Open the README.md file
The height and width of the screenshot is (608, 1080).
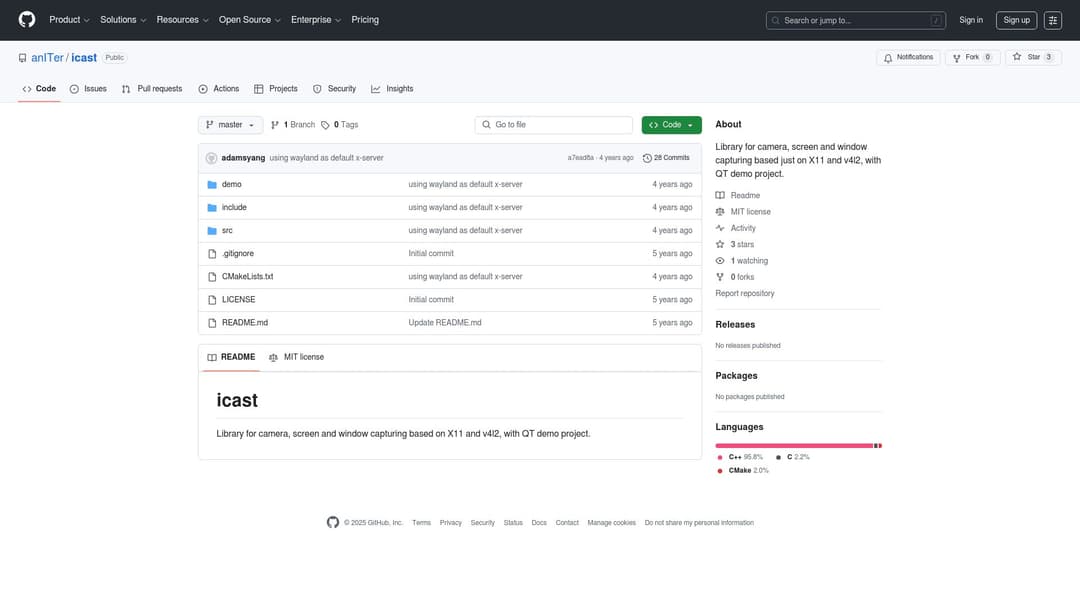click(245, 323)
